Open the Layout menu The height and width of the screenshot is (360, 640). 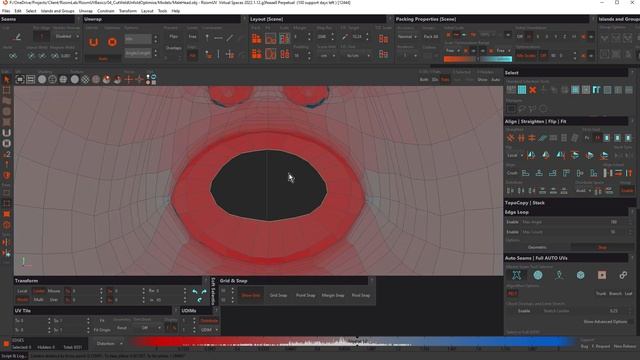pyautogui.click(x=147, y=11)
